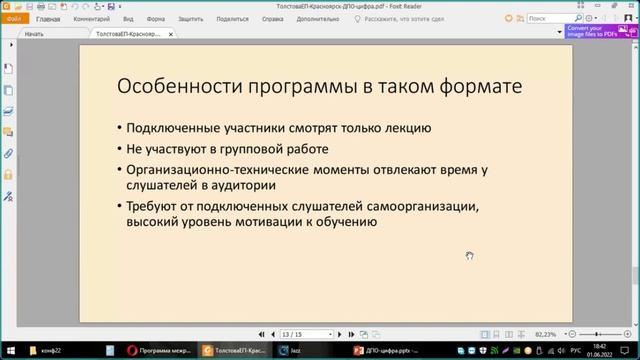Screen dimensions: 640x360
Task: Open the Поделиться ribbon tab
Action: 232,19
